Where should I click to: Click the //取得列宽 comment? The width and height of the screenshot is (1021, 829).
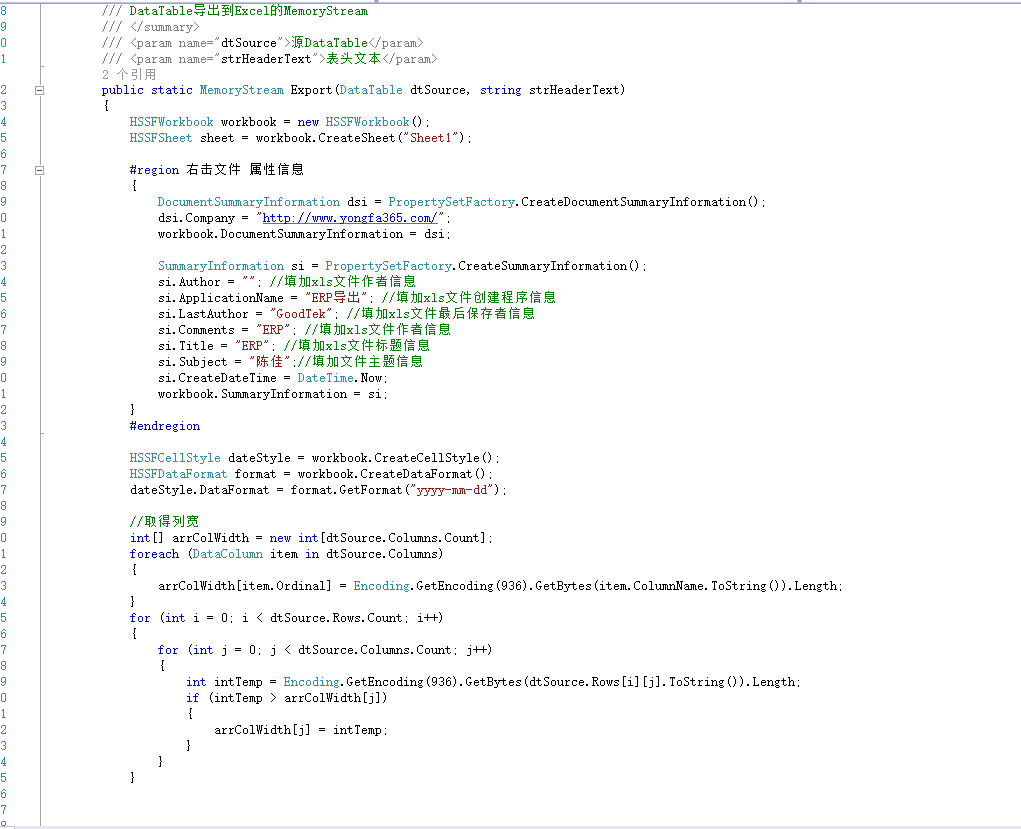(164, 522)
